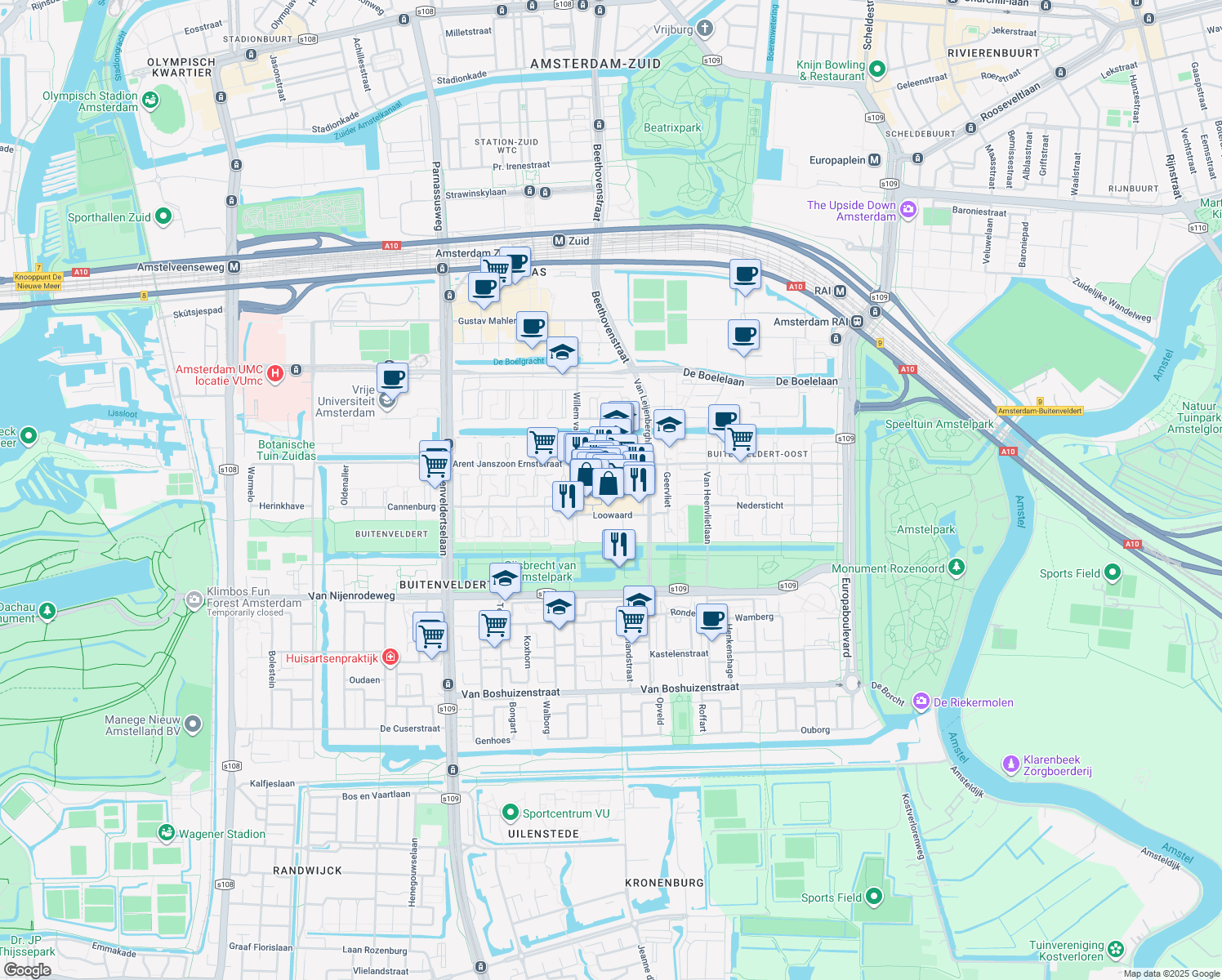
Task: Open the Knijn Bowling & Restaurant label
Action: [832, 70]
